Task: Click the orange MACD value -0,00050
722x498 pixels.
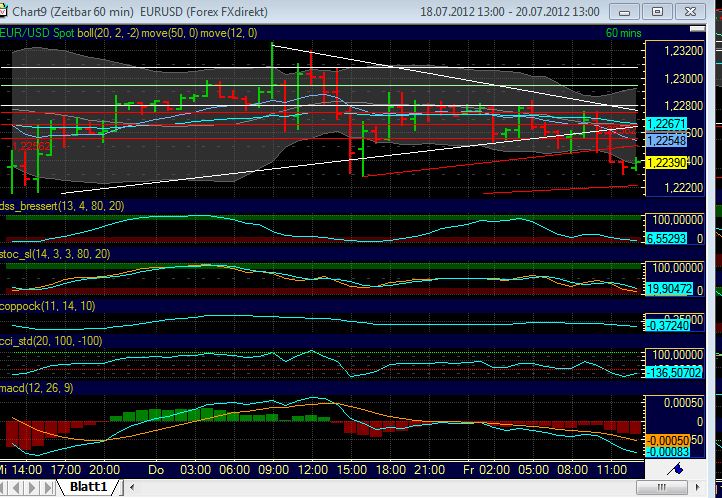Action: coord(668,440)
